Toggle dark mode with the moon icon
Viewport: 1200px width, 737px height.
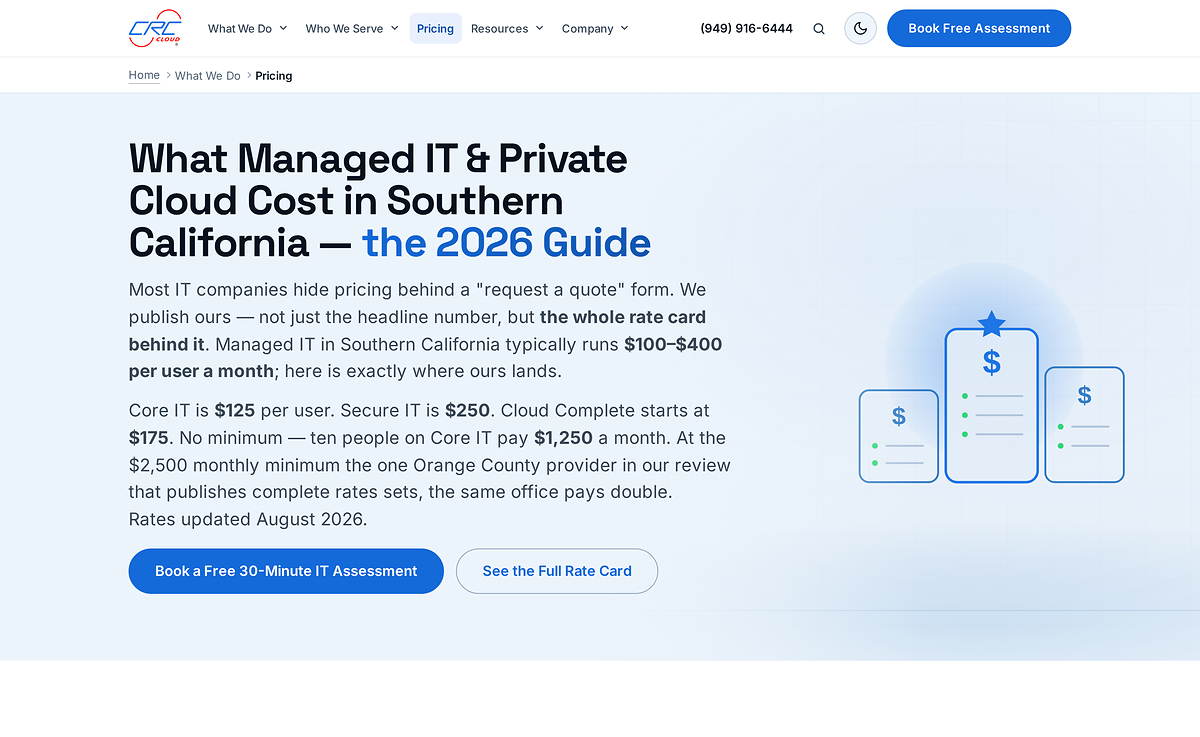click(x=860, y=28)
